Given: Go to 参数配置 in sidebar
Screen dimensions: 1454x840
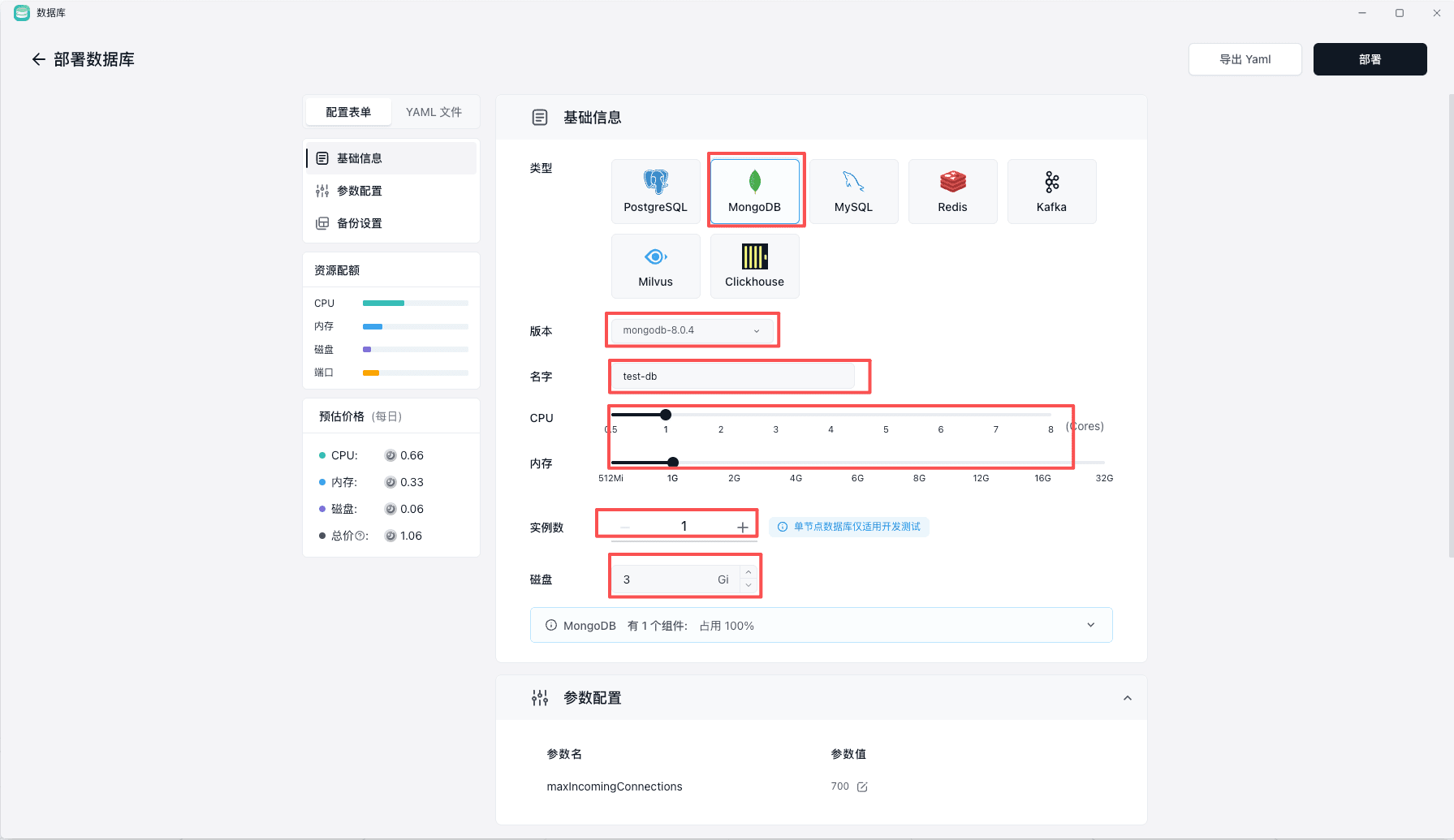Looking at the screenshot, I should point(391,191).
